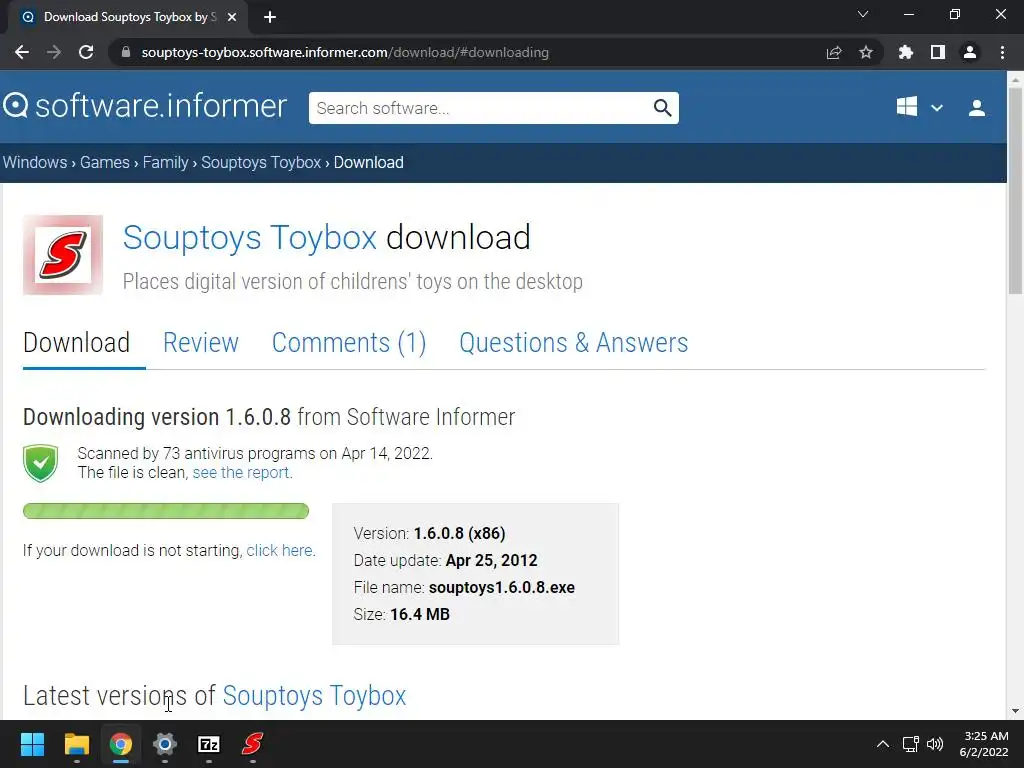This screenshot has height=768, width=1024.
Task: Reload the page with the refresh icon
Action: pyautogui.click(x=86, y=52)
